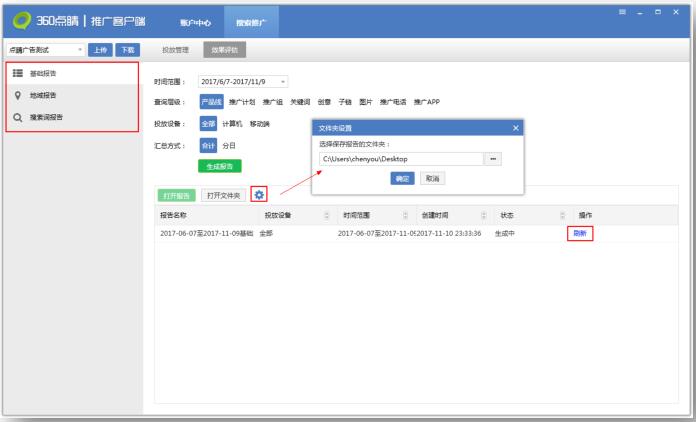Select the 地域报告 location pin icon
The image size is (696, 422).
(19, 97)
